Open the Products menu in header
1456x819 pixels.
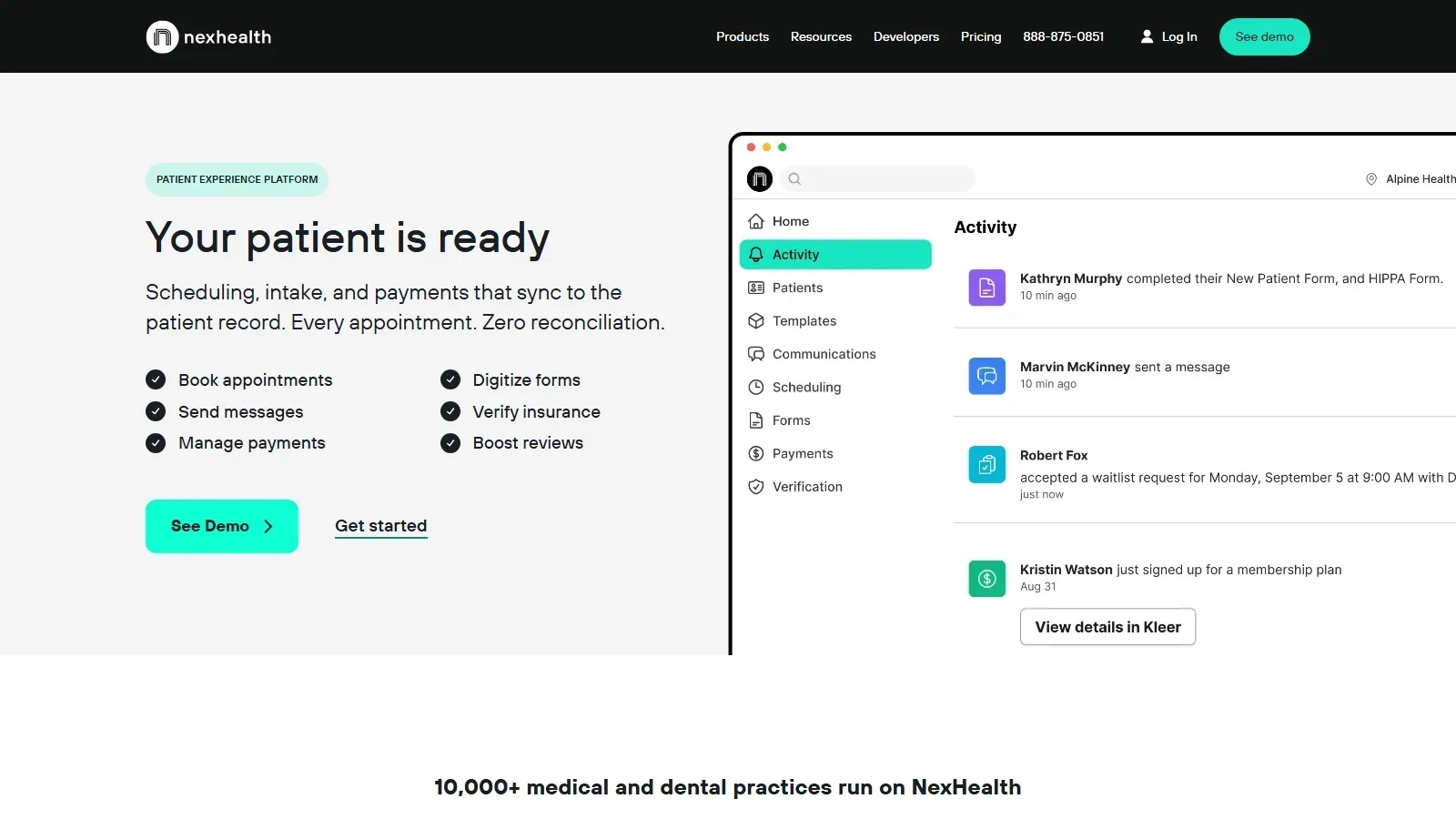(743, 36)
